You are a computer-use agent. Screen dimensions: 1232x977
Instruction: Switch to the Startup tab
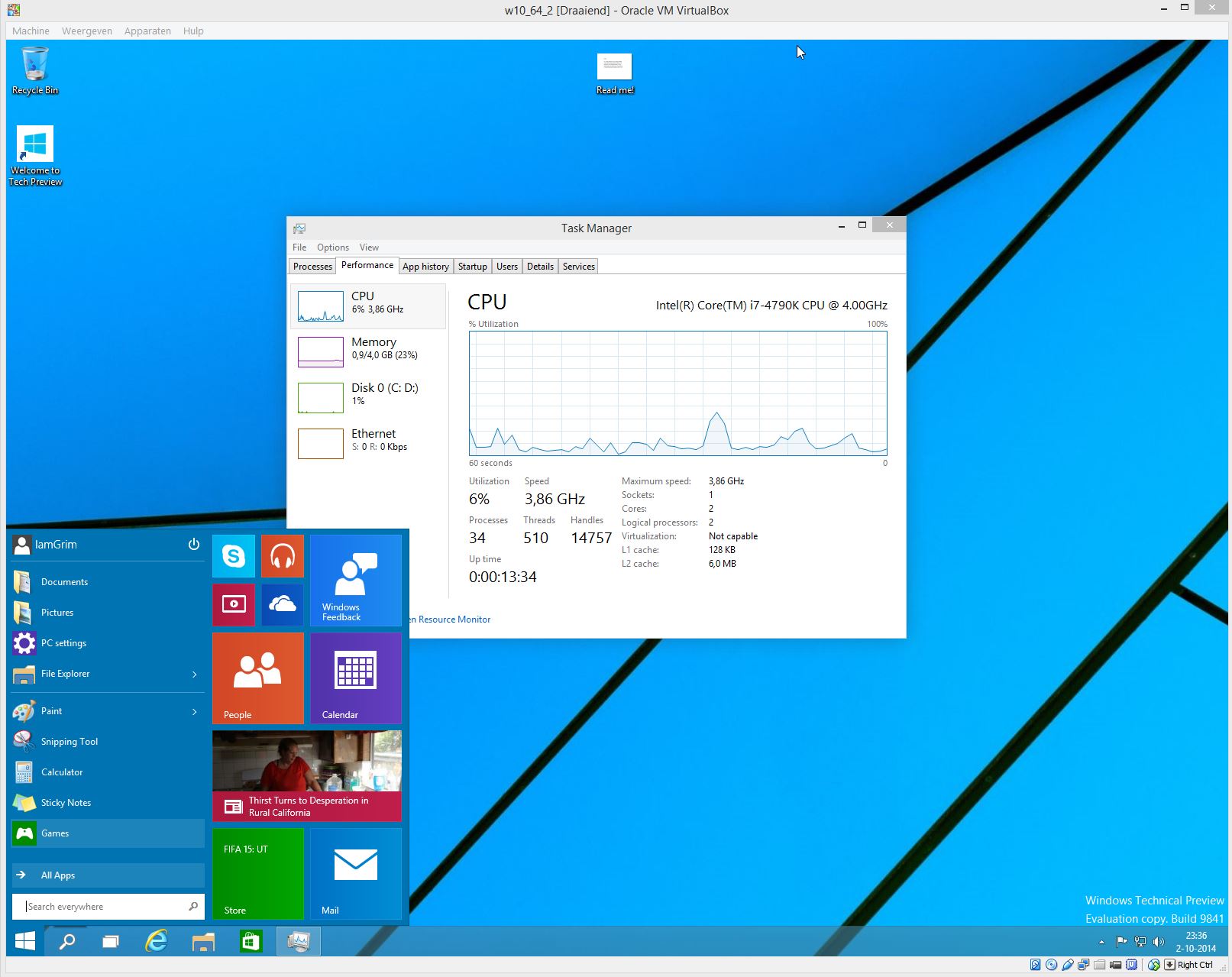point(472,267)
